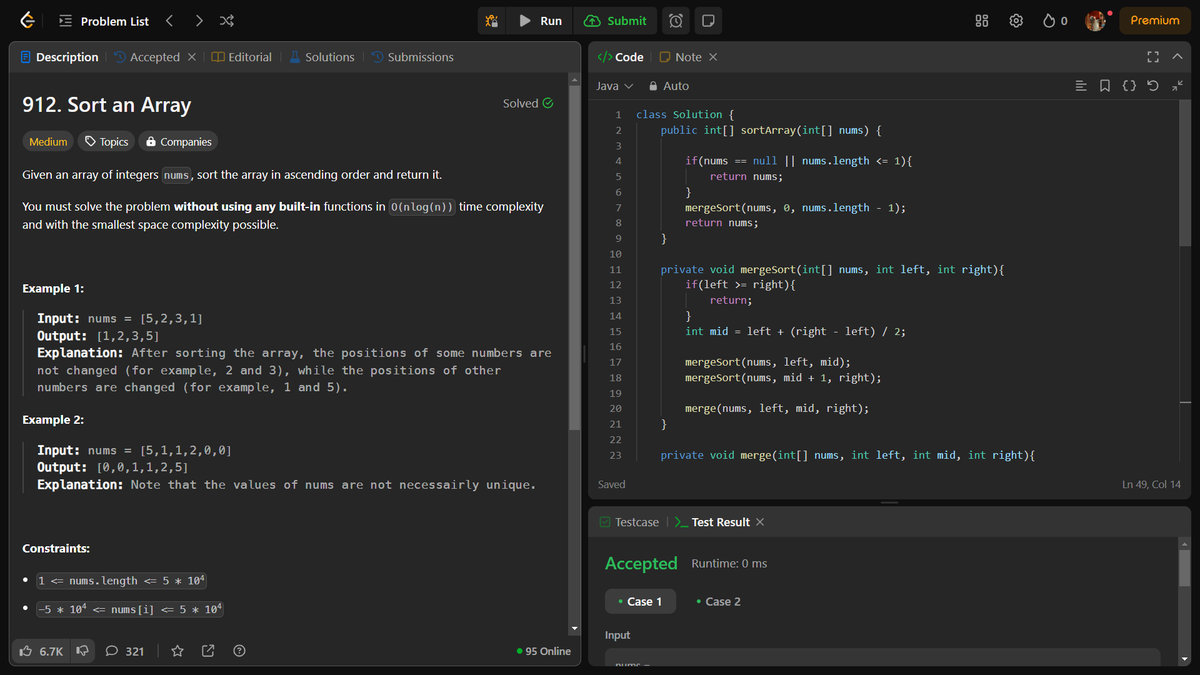Open the sticky notes icon in top bar
1200x675 pixels.
pos(707,21)
